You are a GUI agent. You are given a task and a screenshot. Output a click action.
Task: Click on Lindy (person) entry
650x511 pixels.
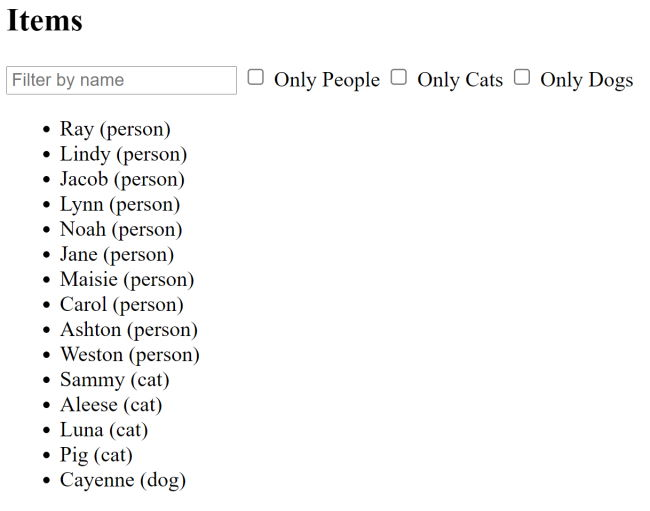tap(123, 154)
